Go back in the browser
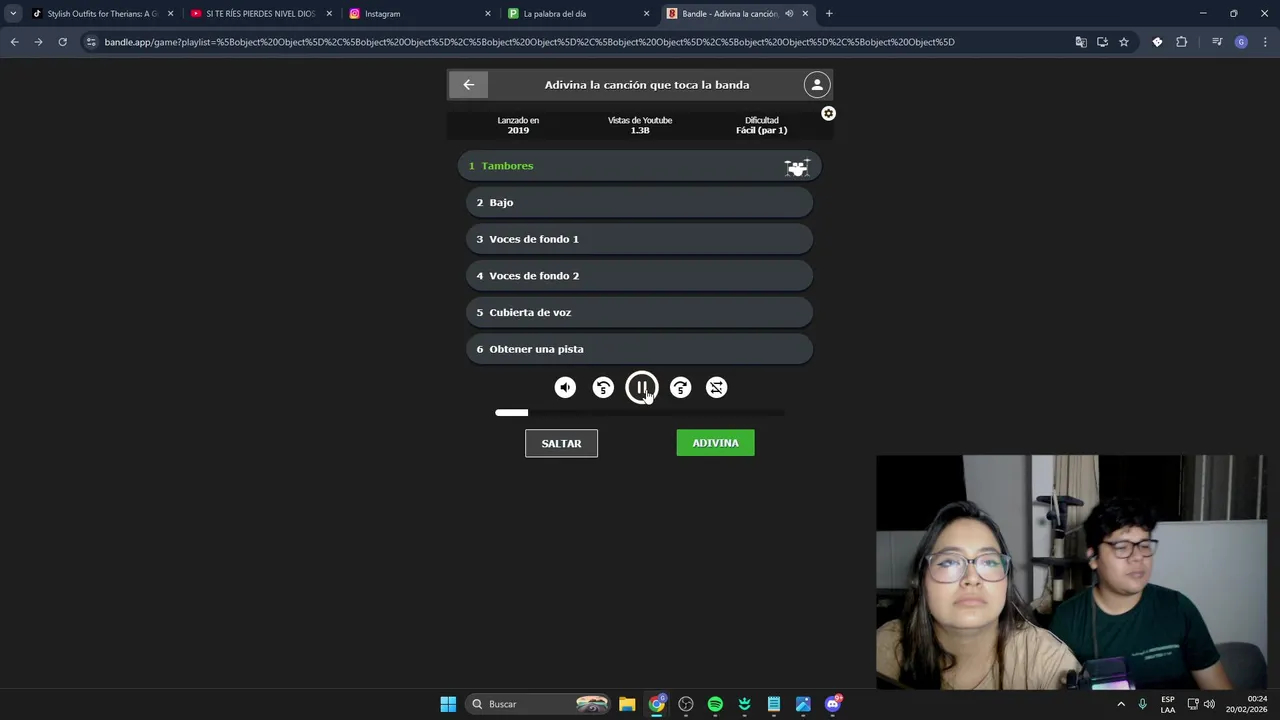The height and width of the screenshot is (720, 1280). (x=14, y=42)
